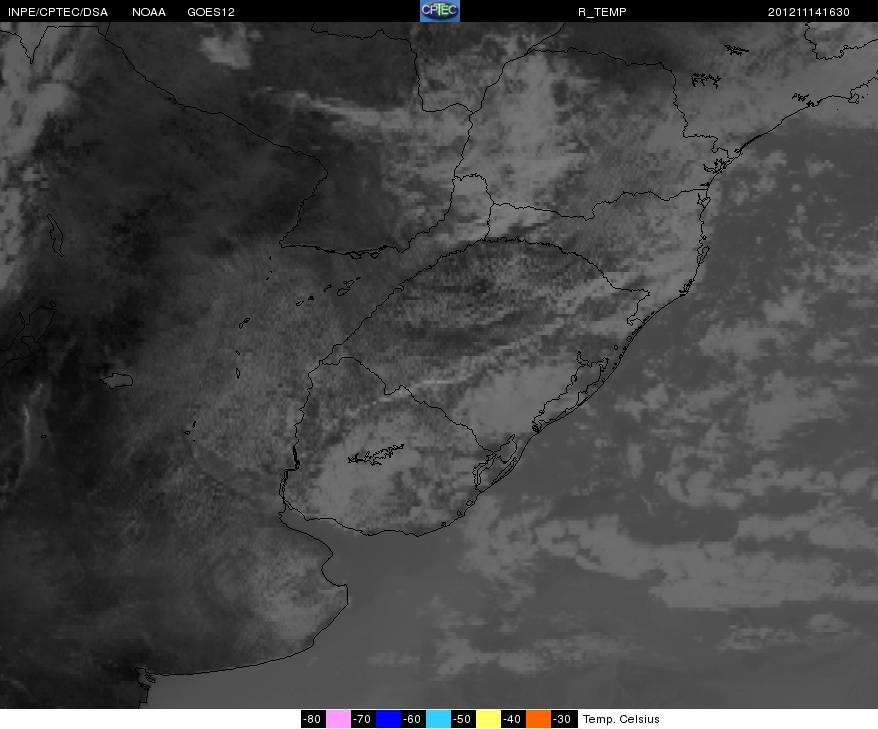
Task: Click the -80 legend value
Action: tap(313, 719)
